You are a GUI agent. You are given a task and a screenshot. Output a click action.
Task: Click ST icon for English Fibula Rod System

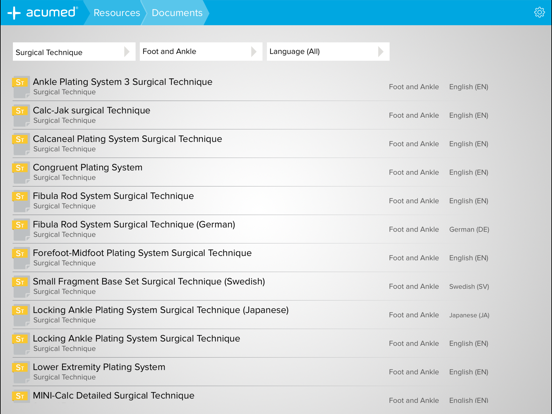pos(20,201)
